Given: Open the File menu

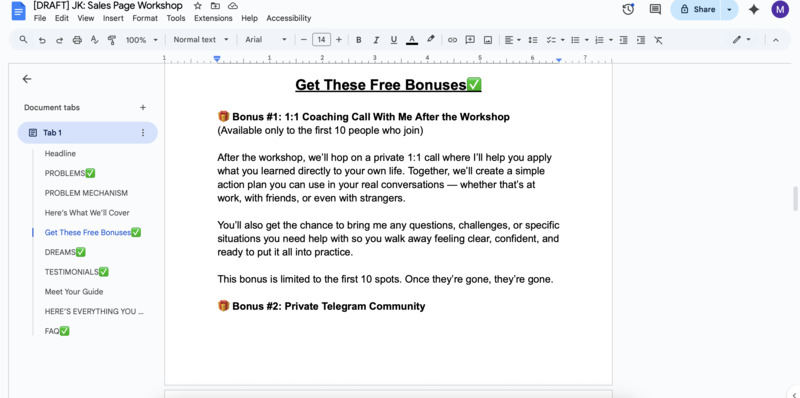Looking at the screenshot, I should (x=40, y=18).
